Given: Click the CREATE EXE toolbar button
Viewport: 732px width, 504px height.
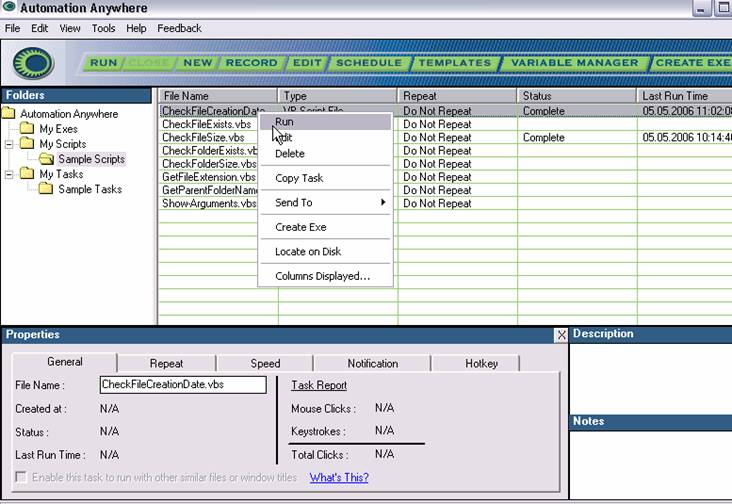Looking at the screenshot, I should [x=692, y=63].
